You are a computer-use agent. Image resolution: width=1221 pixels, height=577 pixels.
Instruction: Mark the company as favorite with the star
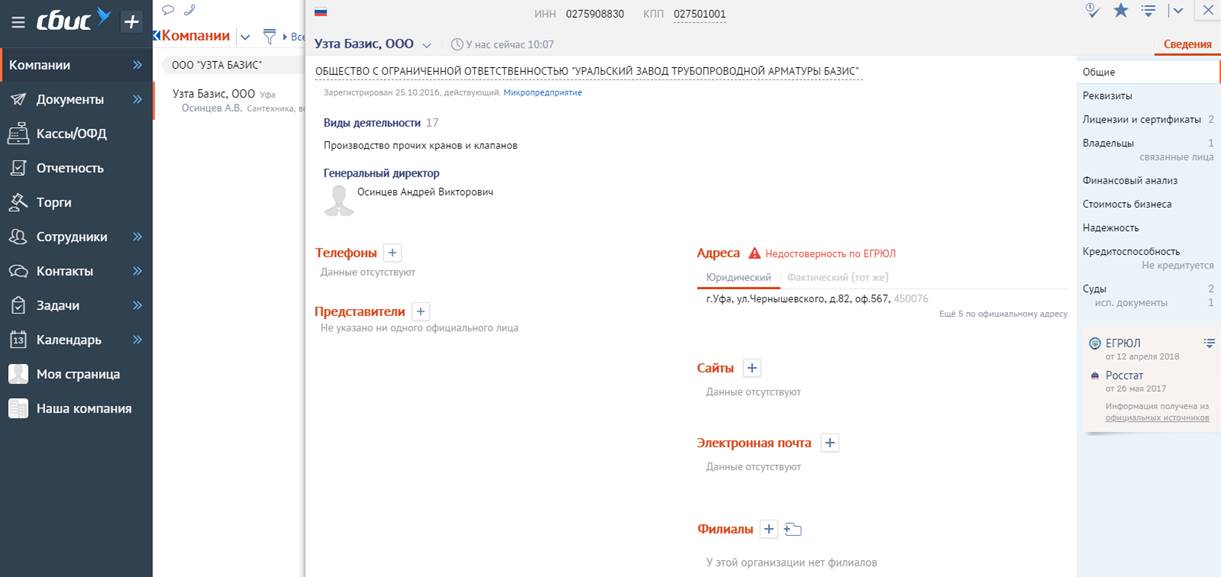click(x=1120, y=10)
